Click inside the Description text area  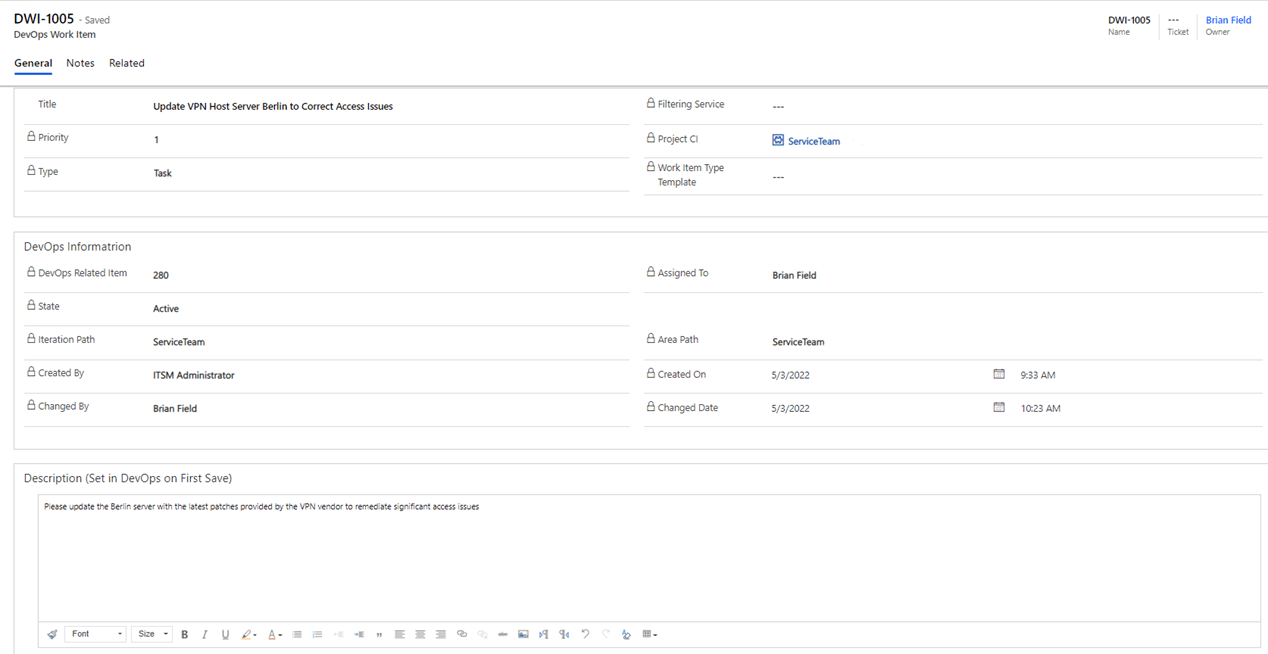[649, 558]
